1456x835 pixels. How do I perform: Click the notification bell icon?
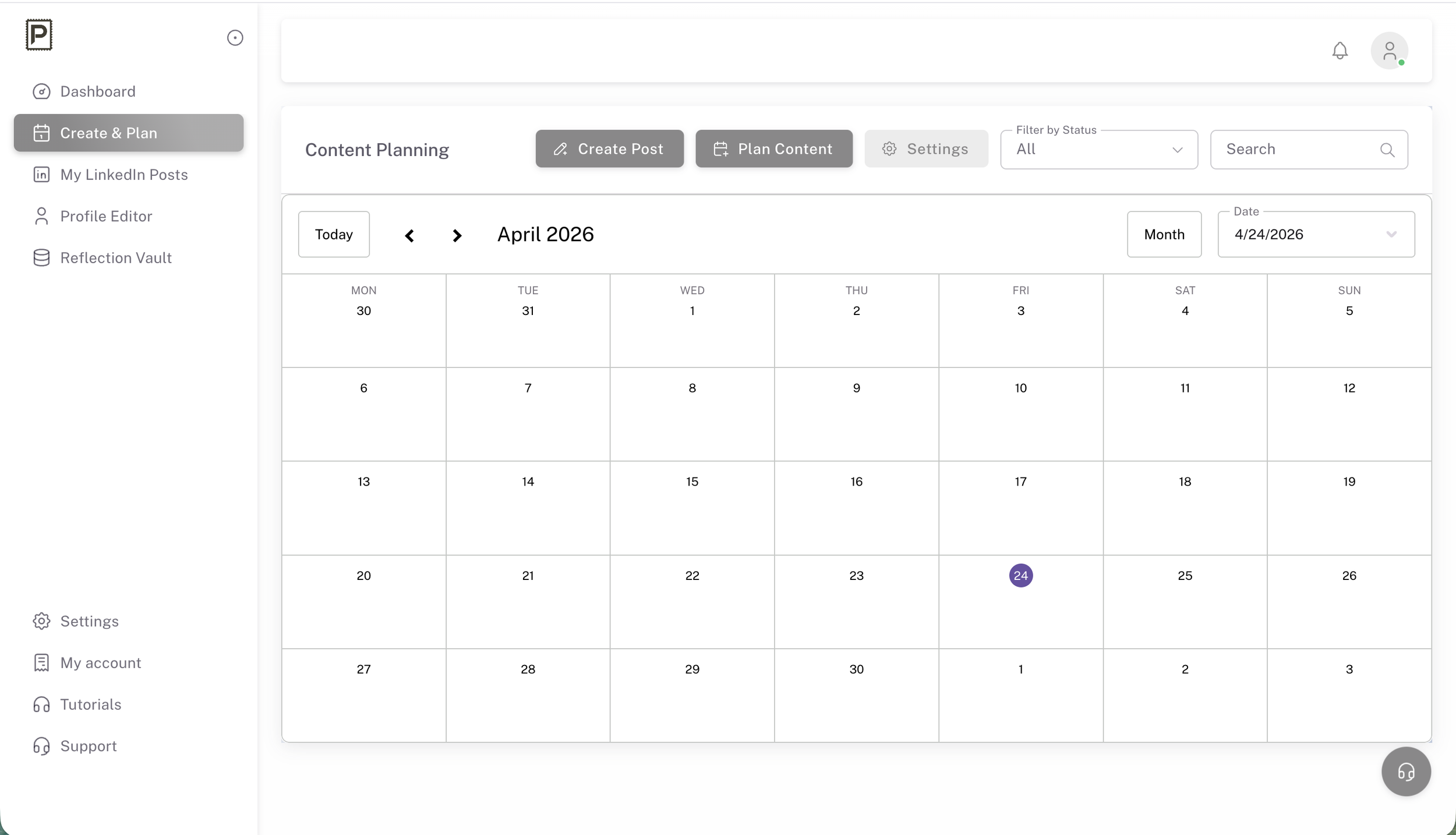[1340, 51]
